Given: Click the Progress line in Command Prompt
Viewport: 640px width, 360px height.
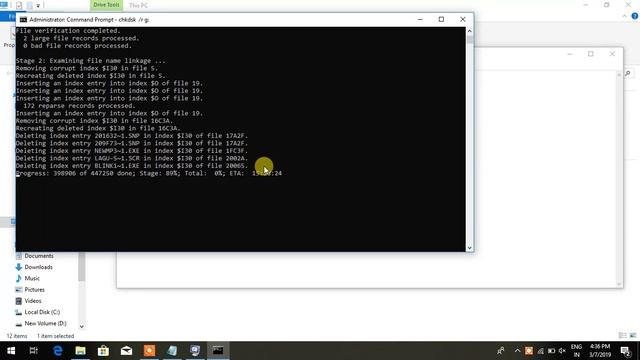Looking at the screenshot, I should click(x=149, y=173).
